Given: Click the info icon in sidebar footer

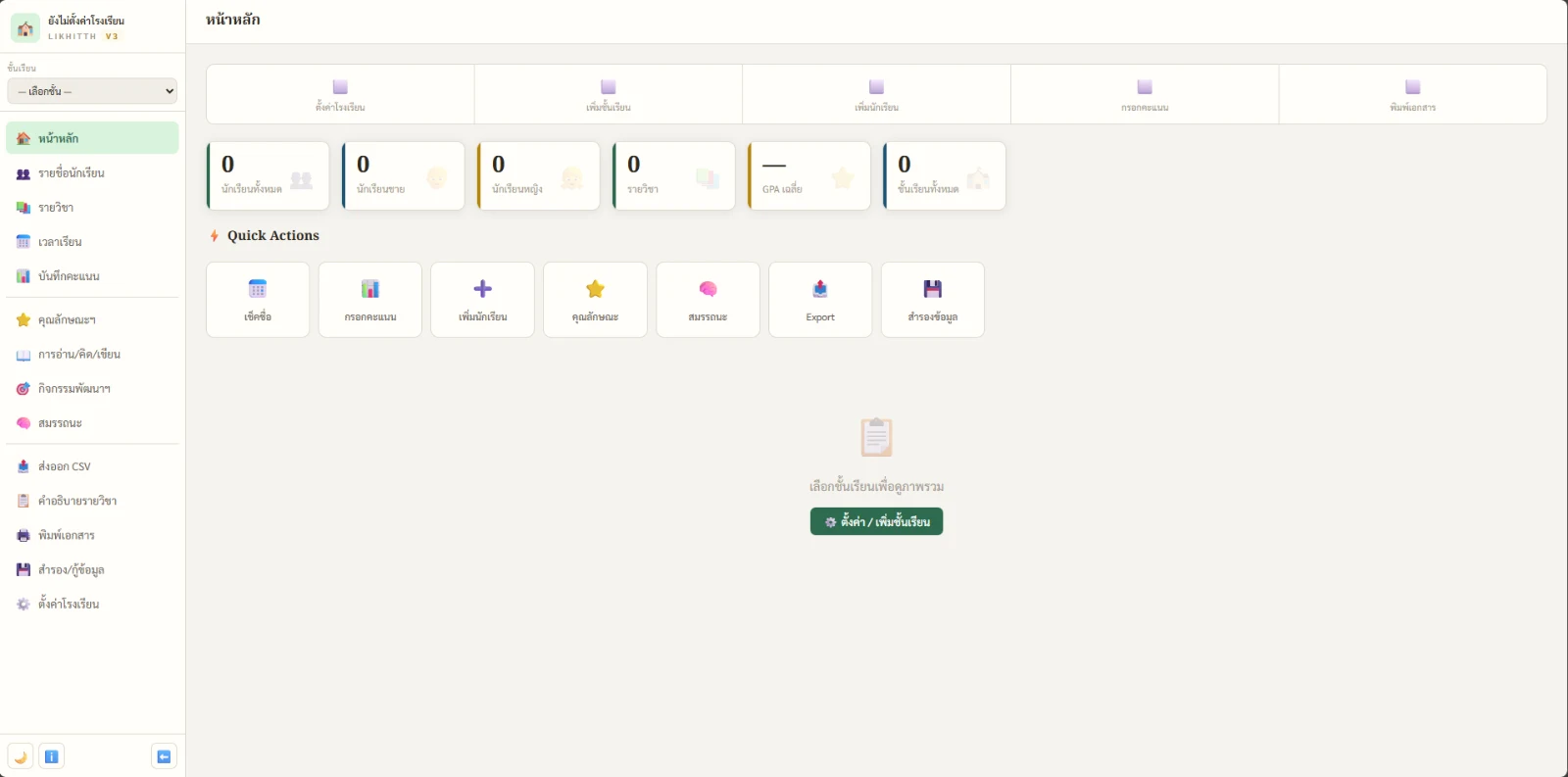Looking at the screenshot, I should point(52,756).
